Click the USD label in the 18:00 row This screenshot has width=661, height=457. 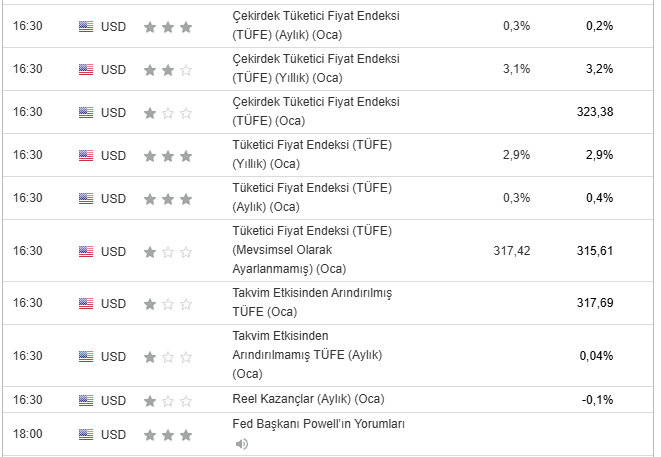[x=114, y=434]
